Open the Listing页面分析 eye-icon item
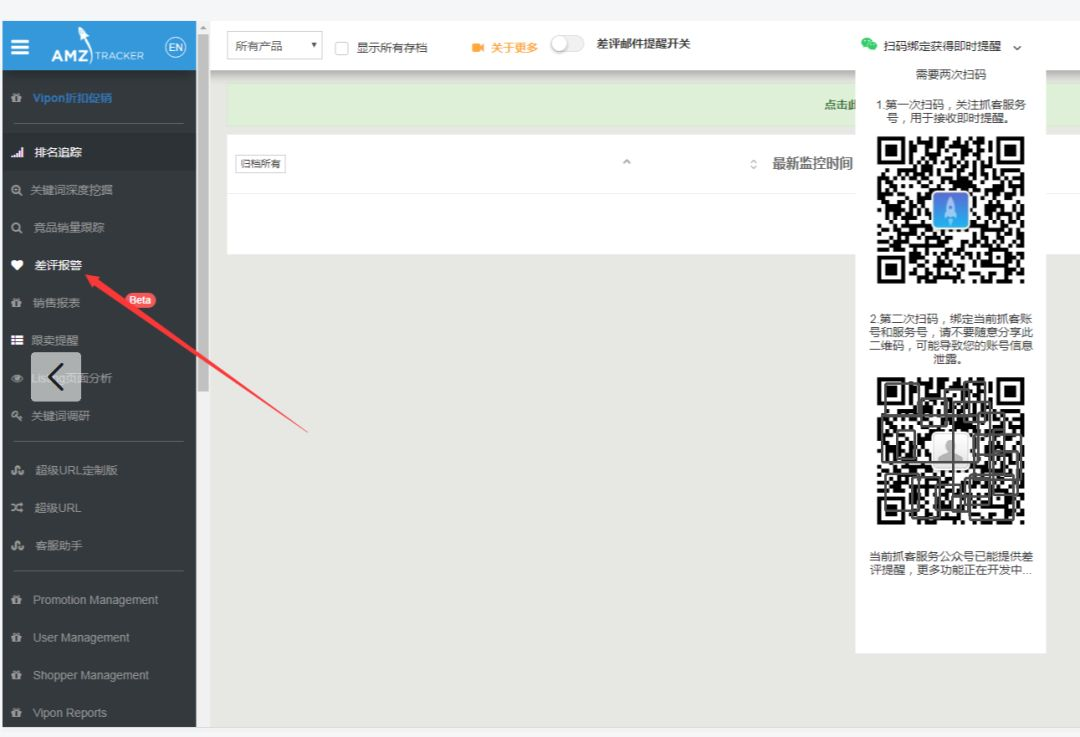Screen dimensions: 1080x737 point(71,378)
